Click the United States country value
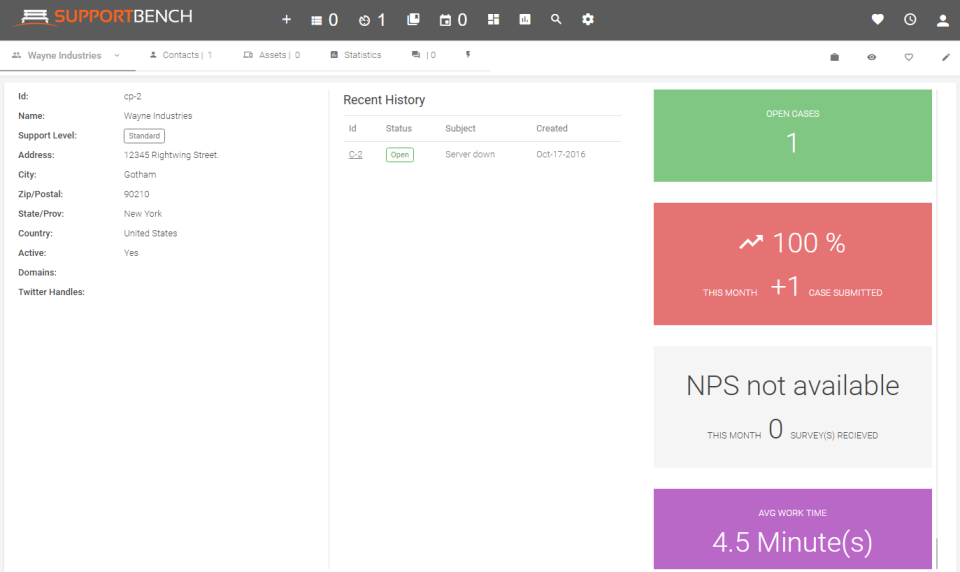This screenshot has width=960, height=572. (150, 233)
